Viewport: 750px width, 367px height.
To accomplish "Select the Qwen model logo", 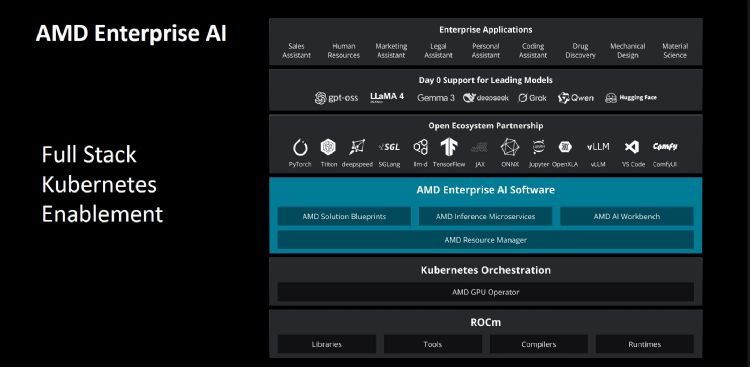I will (x=575, y=98).
